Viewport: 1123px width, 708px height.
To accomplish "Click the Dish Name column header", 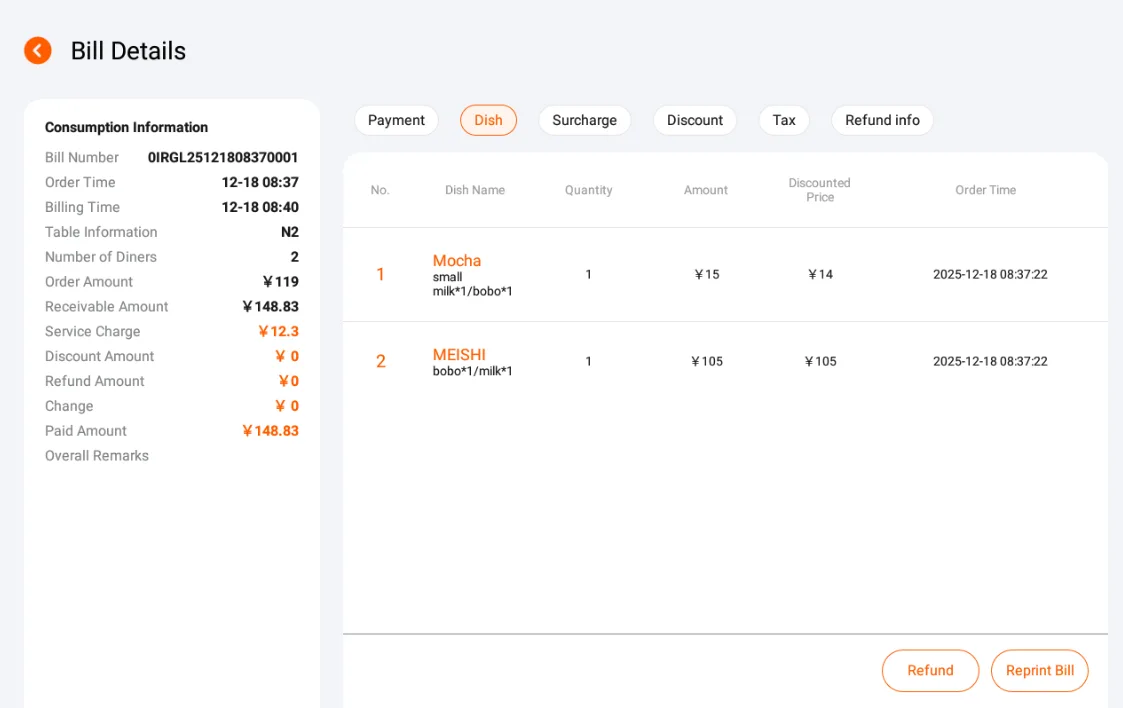I will [x=475, y=190].
